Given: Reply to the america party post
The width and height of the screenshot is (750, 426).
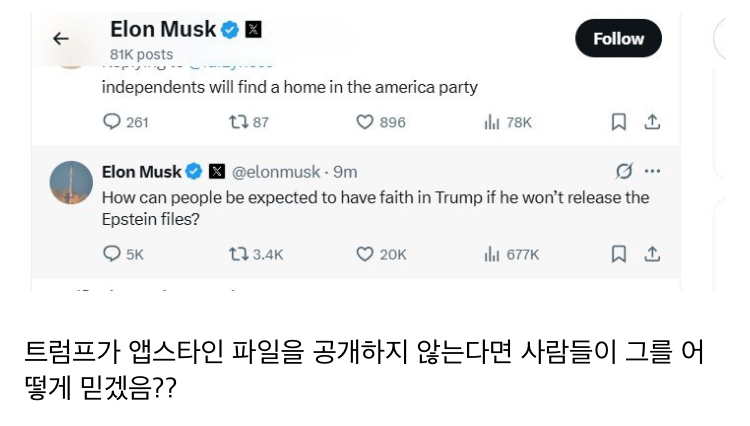Looking at the screenshot, I should pos(112,122).
